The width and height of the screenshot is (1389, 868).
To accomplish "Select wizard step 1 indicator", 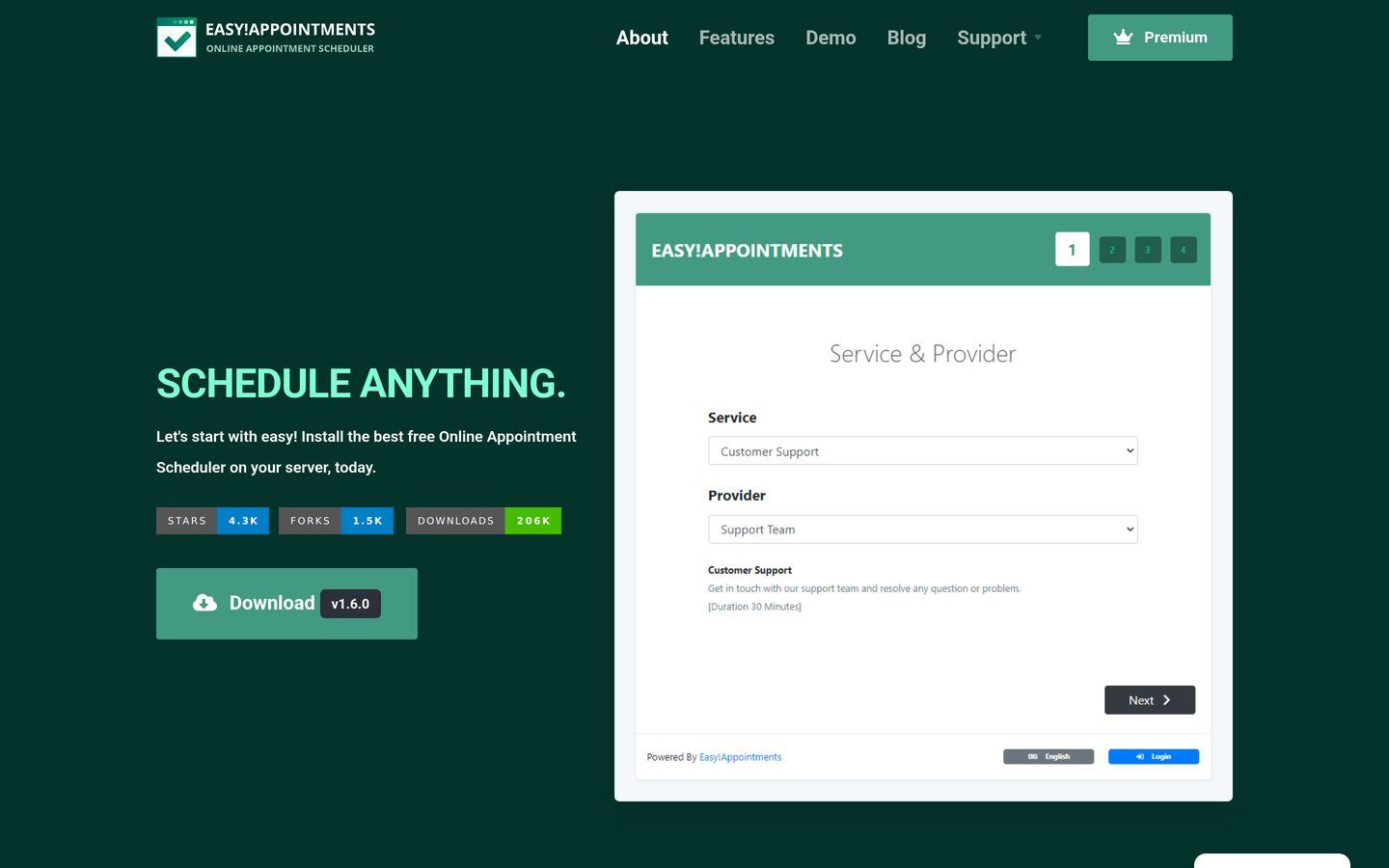I will (1073, 249).
